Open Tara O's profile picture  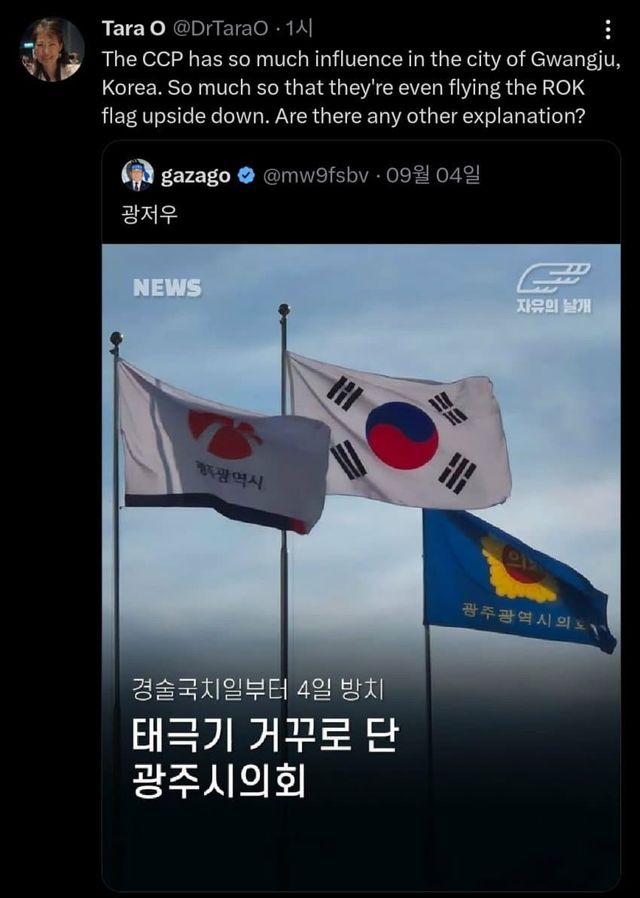pos(52,49)
